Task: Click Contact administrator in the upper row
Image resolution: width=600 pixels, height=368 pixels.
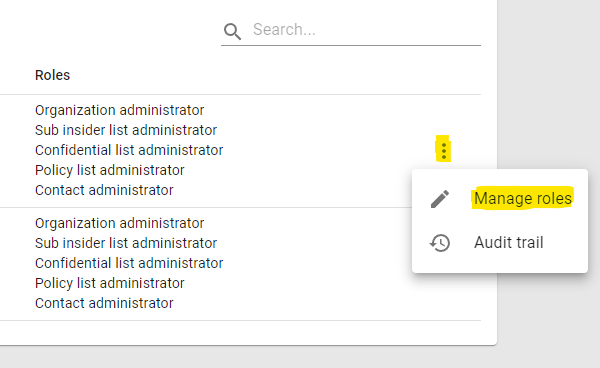Action: [x=104, y=190]
